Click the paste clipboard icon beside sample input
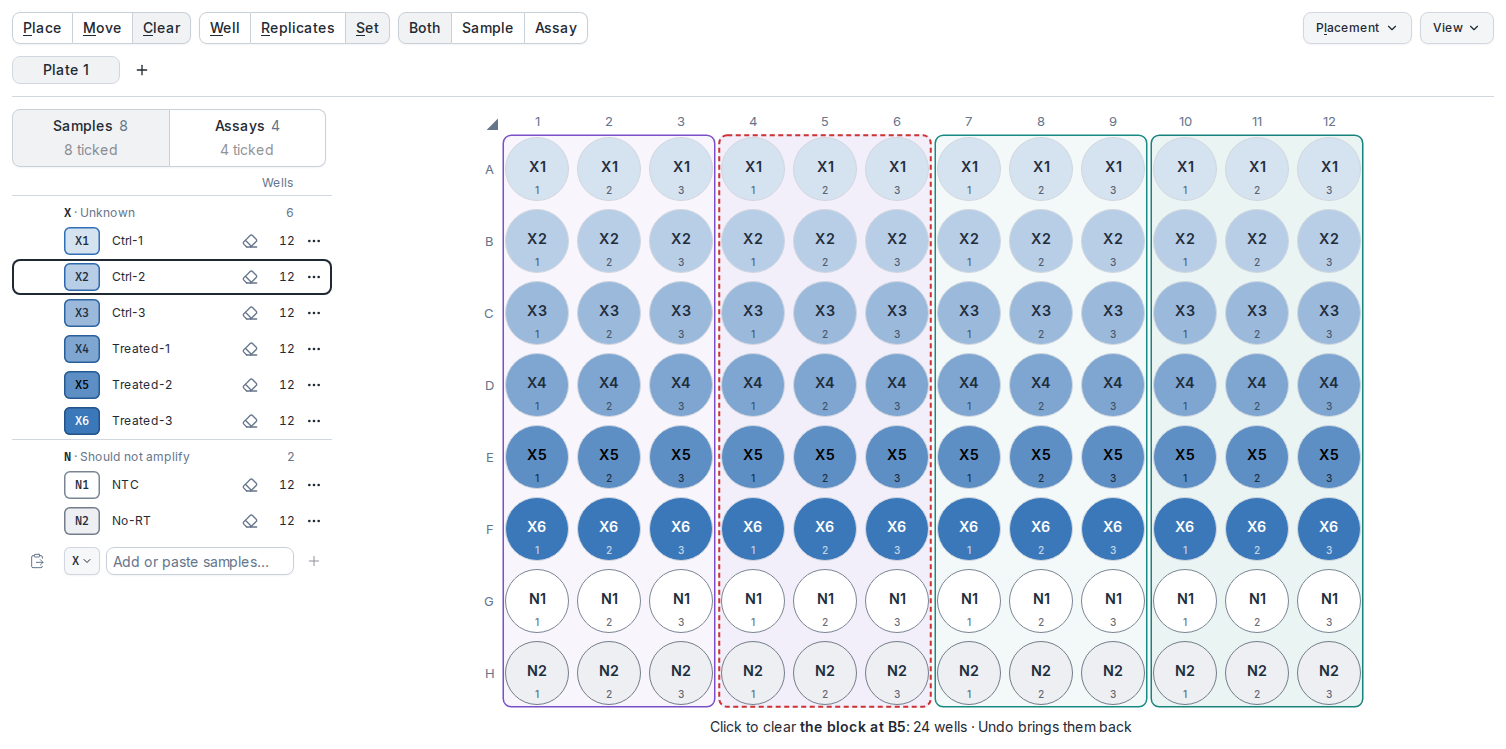1506x749 pixels. (x=38, y=561)
